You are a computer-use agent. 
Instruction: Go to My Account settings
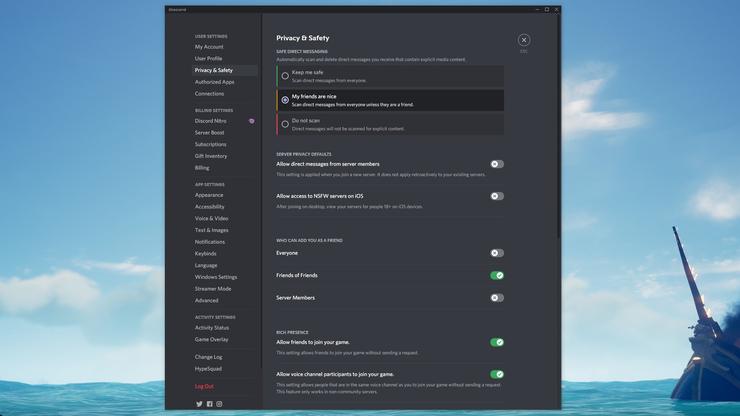[x=209, y=47]
